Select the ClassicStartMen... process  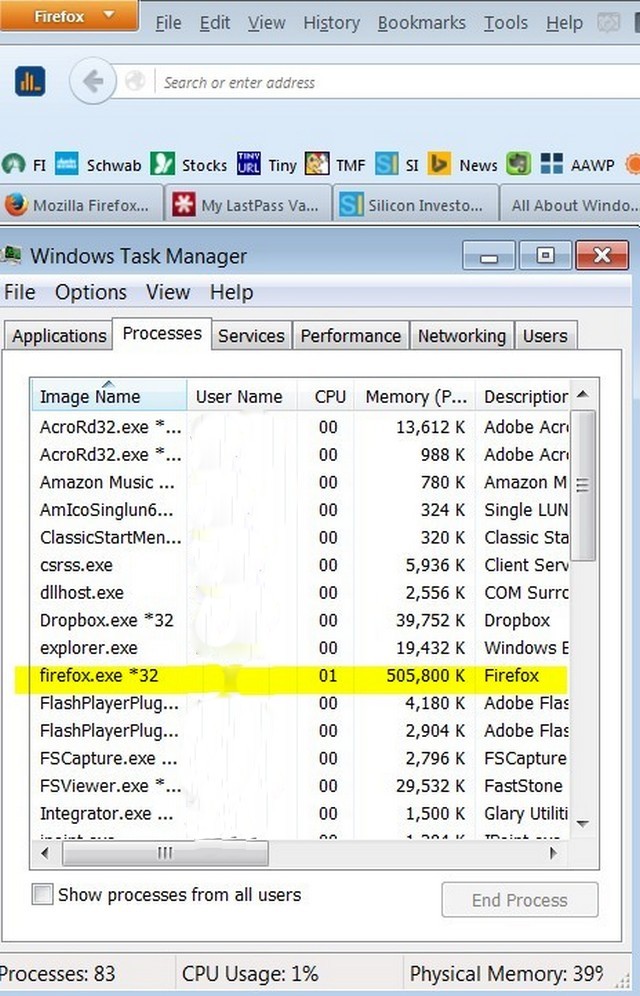coord(299,537)
